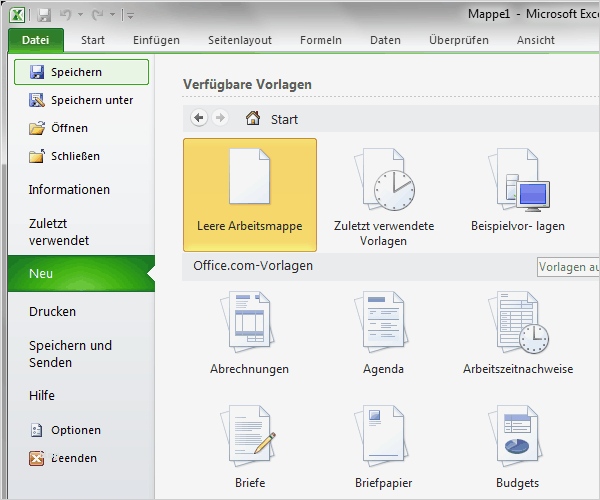Open the Undo history dropdown arrow
Screen dimensions: 600x500
click(80, 15)
